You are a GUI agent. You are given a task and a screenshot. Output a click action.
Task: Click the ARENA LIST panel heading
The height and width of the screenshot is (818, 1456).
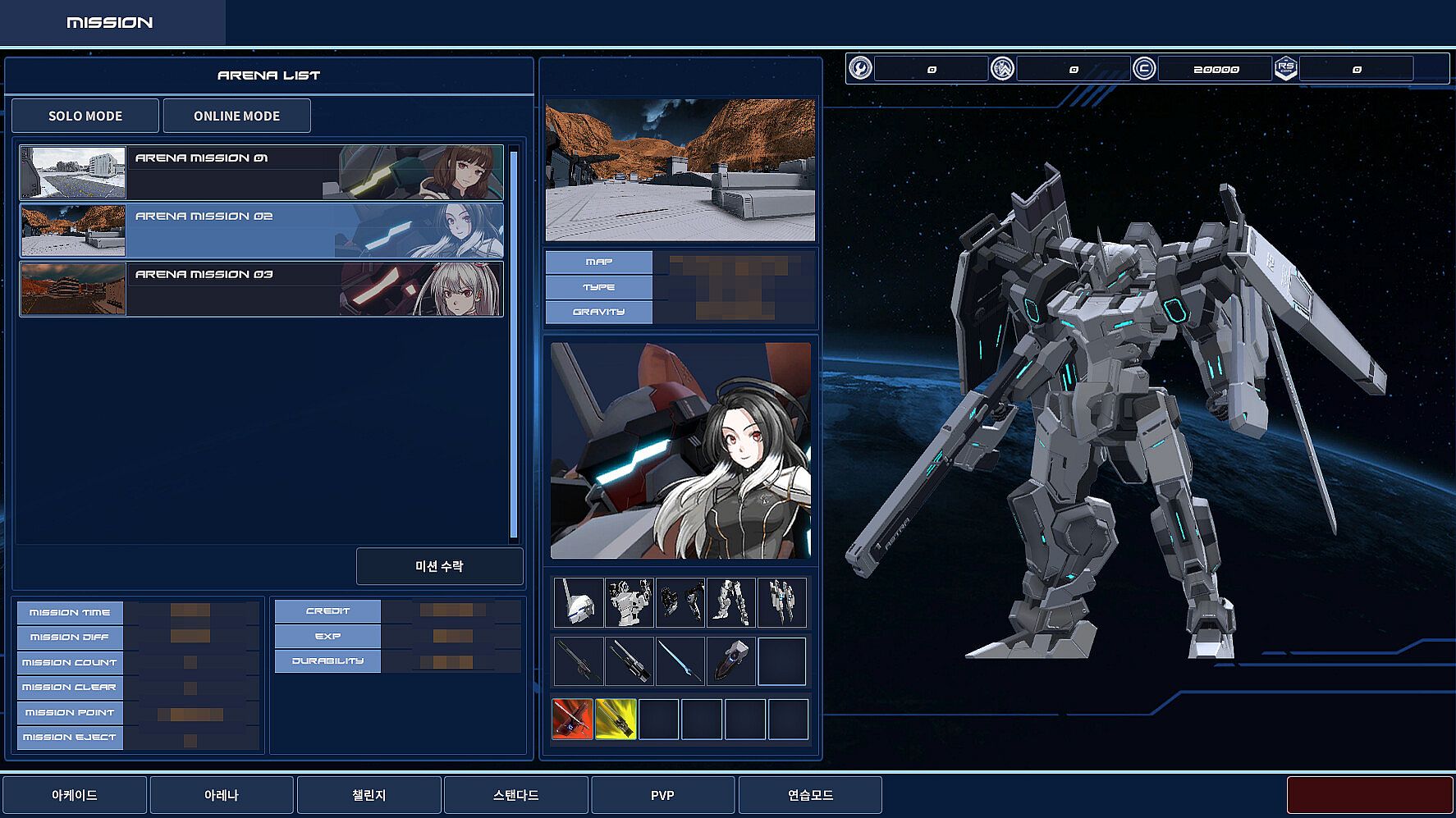pyautogui.click(x=269, y=75)
